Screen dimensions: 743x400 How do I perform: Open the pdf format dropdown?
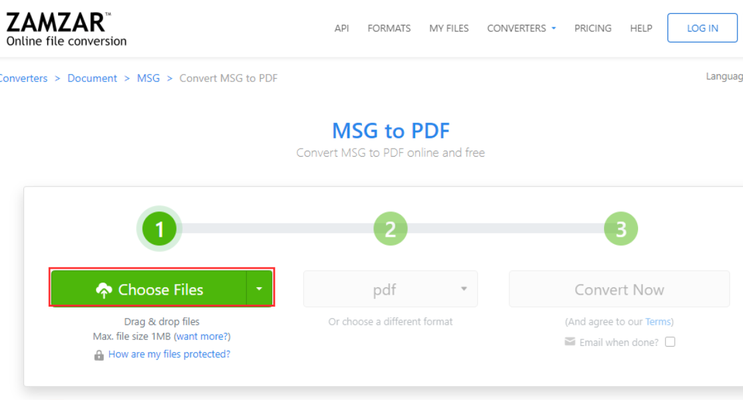click(x=390, y=289)
